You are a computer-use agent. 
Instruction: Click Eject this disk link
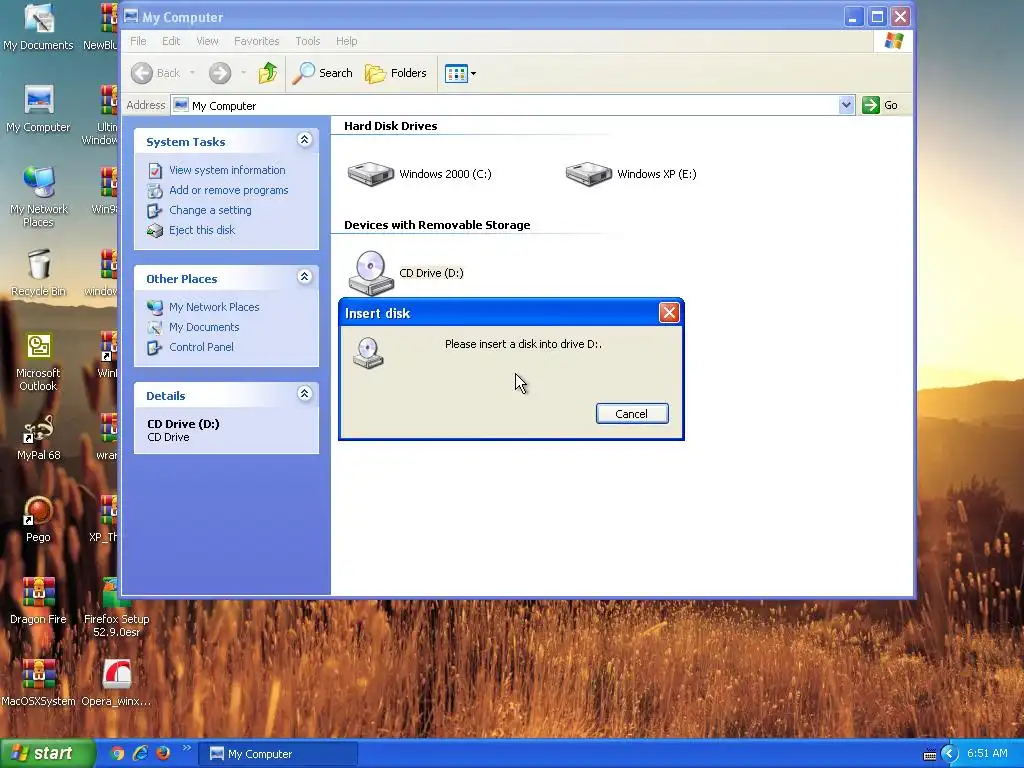pyautogui.click(x=202, y=230)
